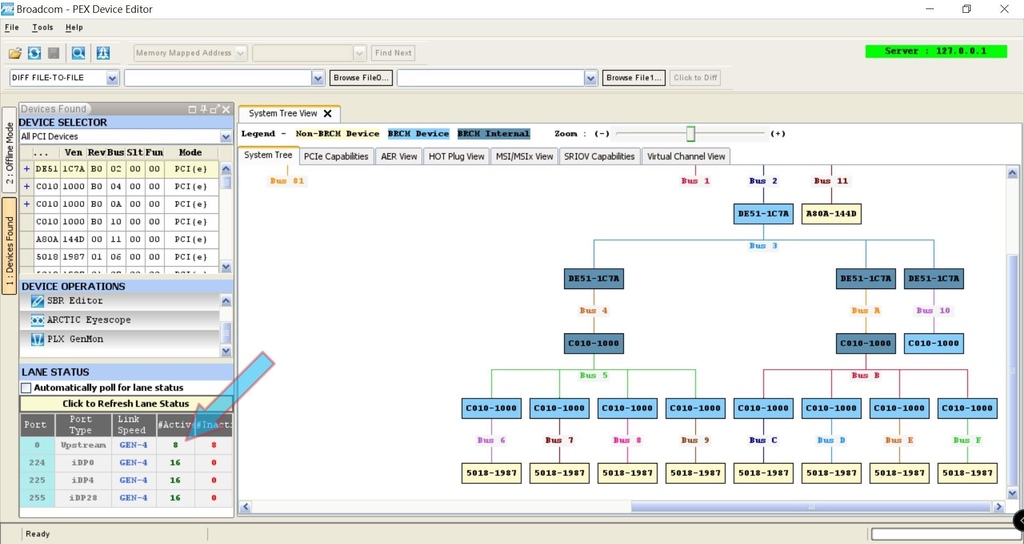This screenshot has height=544, width=1024.
Task: Click the Click to Diff button
Action: pyautogui.click(x=696, y=78)
